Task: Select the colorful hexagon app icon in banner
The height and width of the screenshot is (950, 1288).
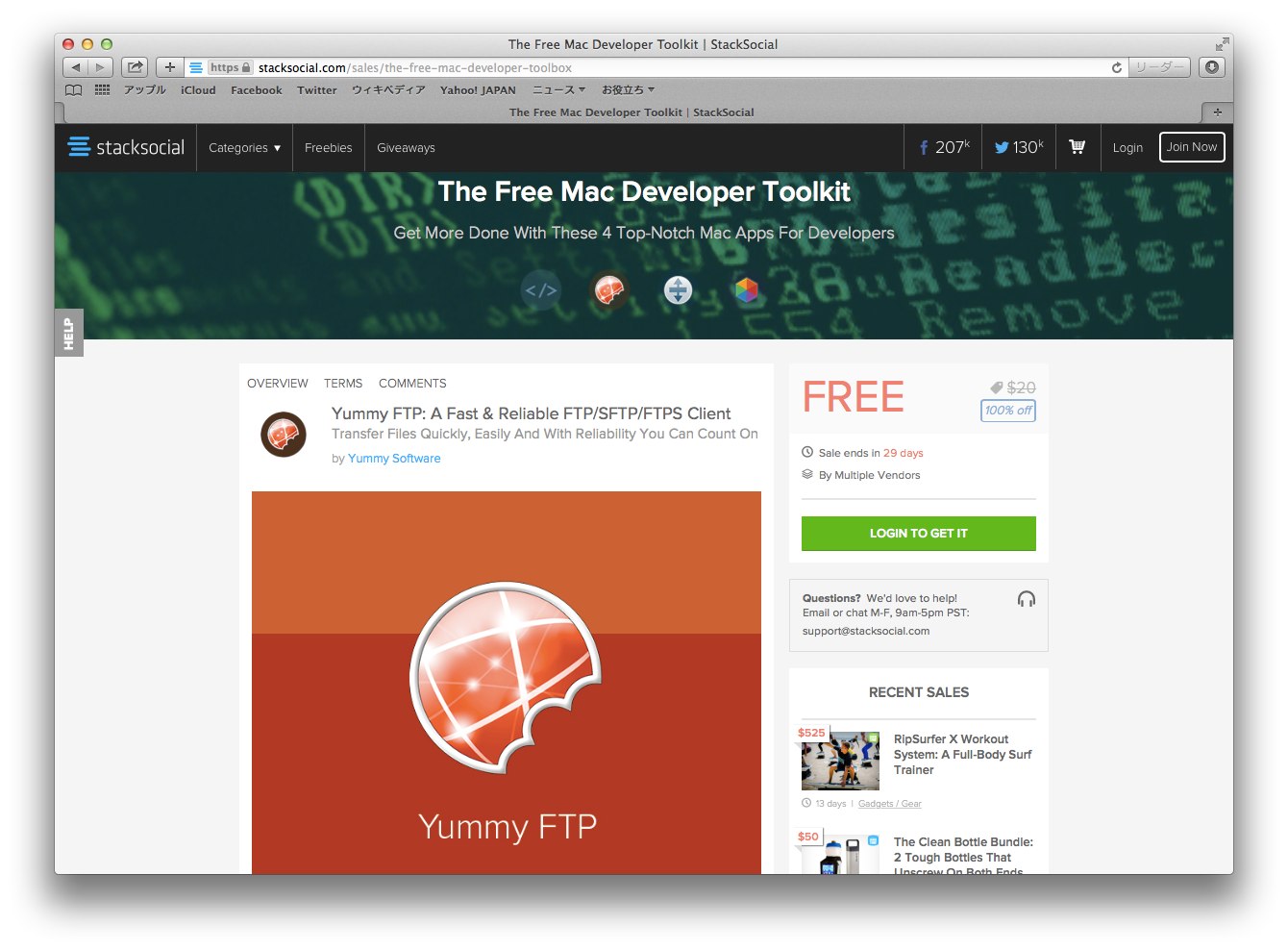Action: point(747,289)
